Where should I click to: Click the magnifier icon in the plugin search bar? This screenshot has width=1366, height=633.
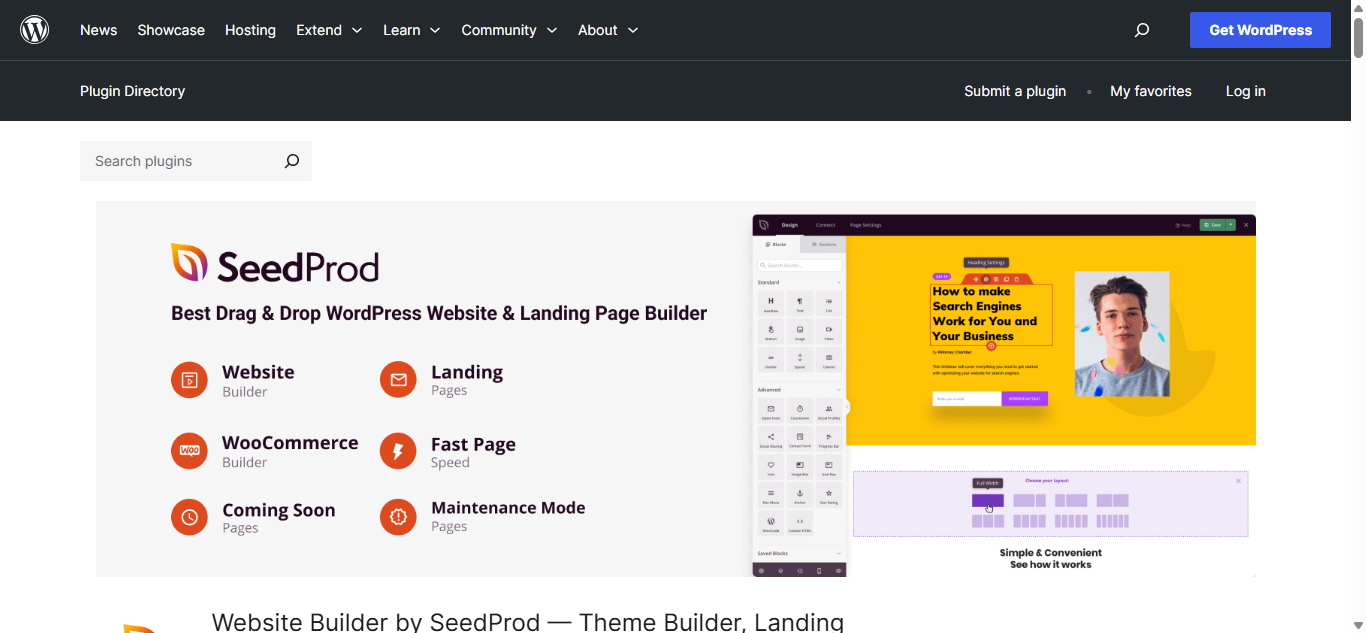click(x=291, y=161)
